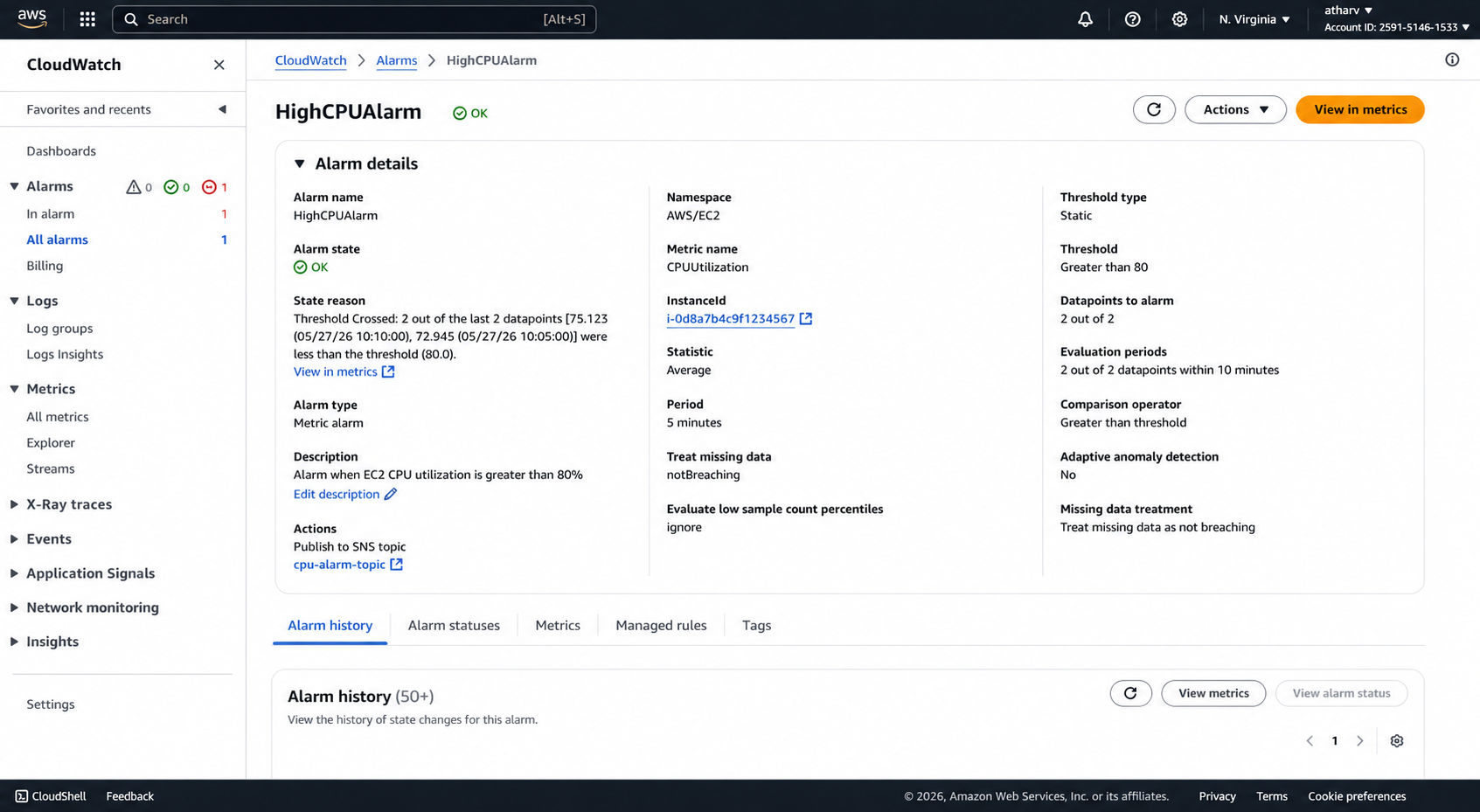
Task: Click in the top Search field
Action: point(354,19)
